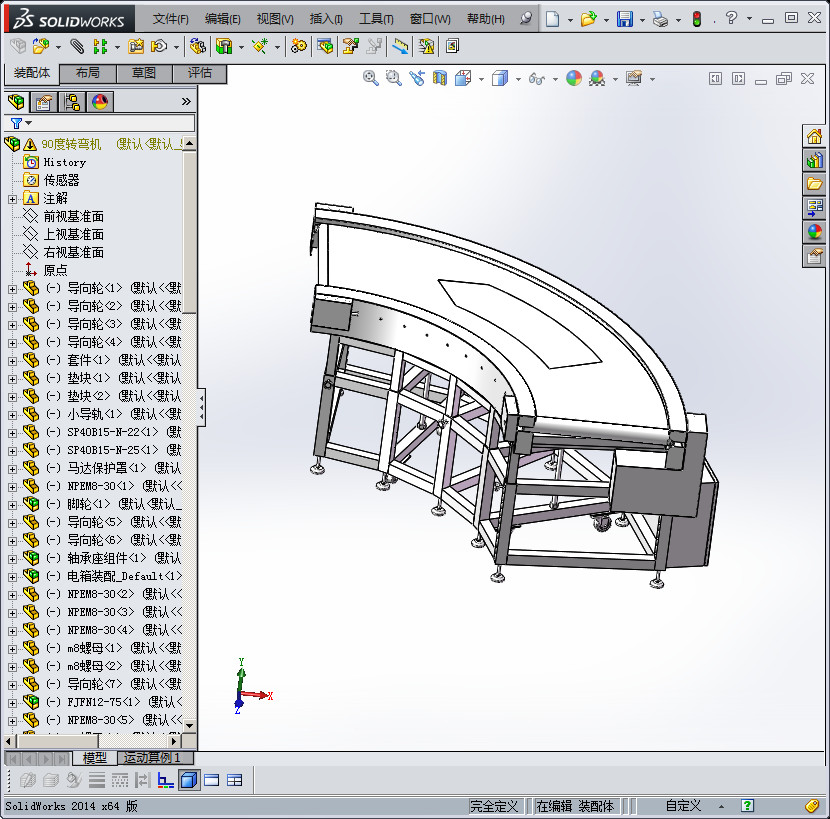830x819 pixels.
Task: Click the Zoom to Area icon
Action: pos(393,78)
